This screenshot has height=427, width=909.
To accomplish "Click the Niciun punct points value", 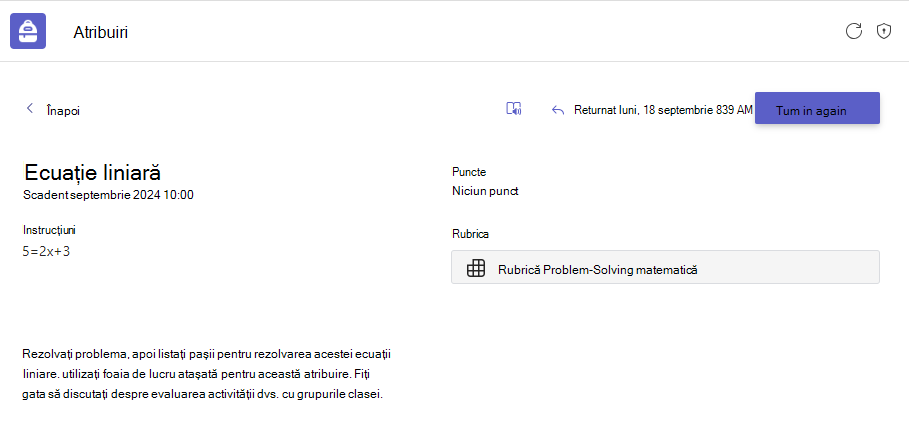I will click(485, 191).
